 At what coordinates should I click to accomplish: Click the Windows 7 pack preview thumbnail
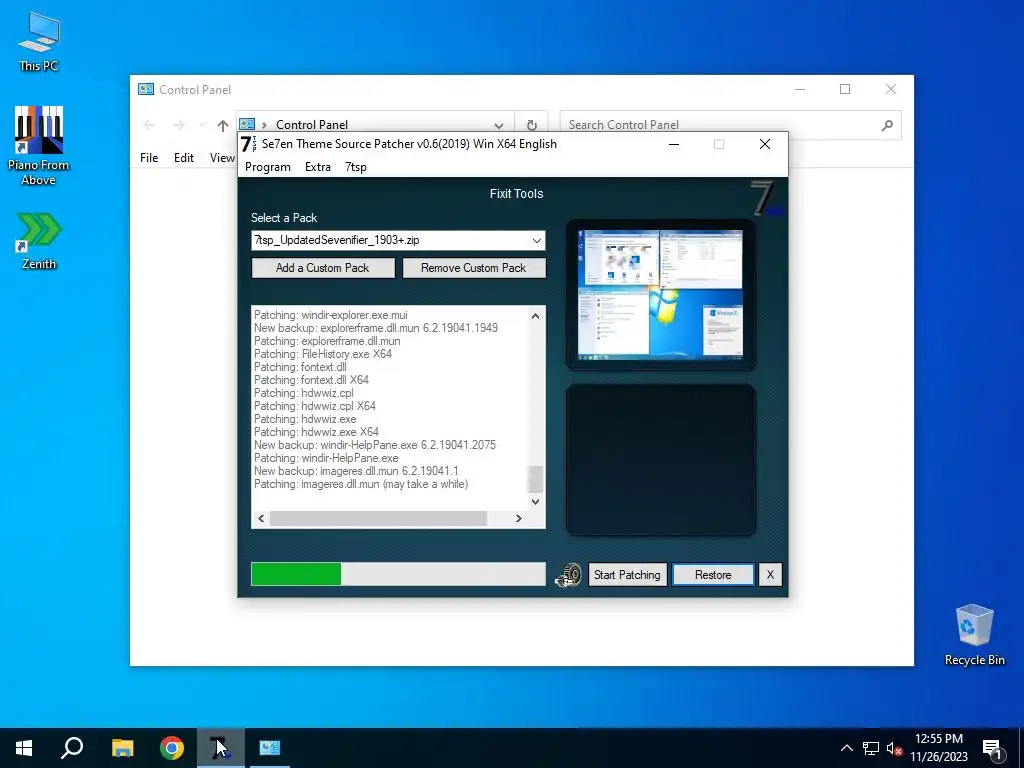point(660,295)
